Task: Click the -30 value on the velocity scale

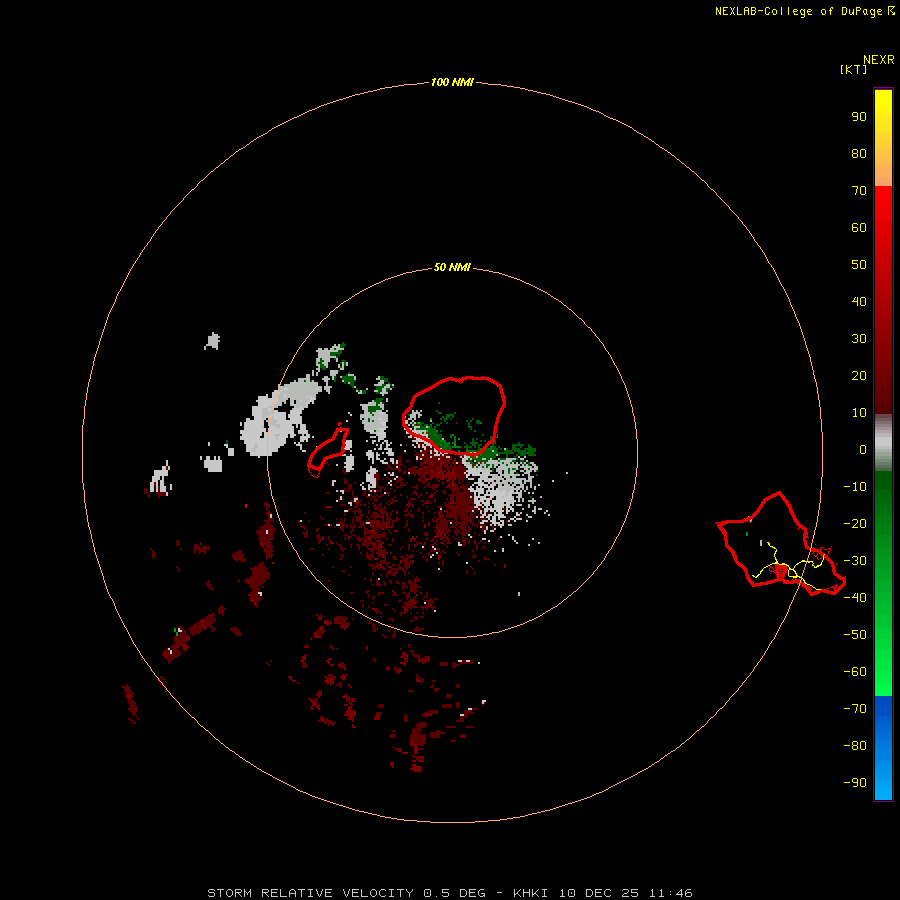Action: [x=855, y=561]
